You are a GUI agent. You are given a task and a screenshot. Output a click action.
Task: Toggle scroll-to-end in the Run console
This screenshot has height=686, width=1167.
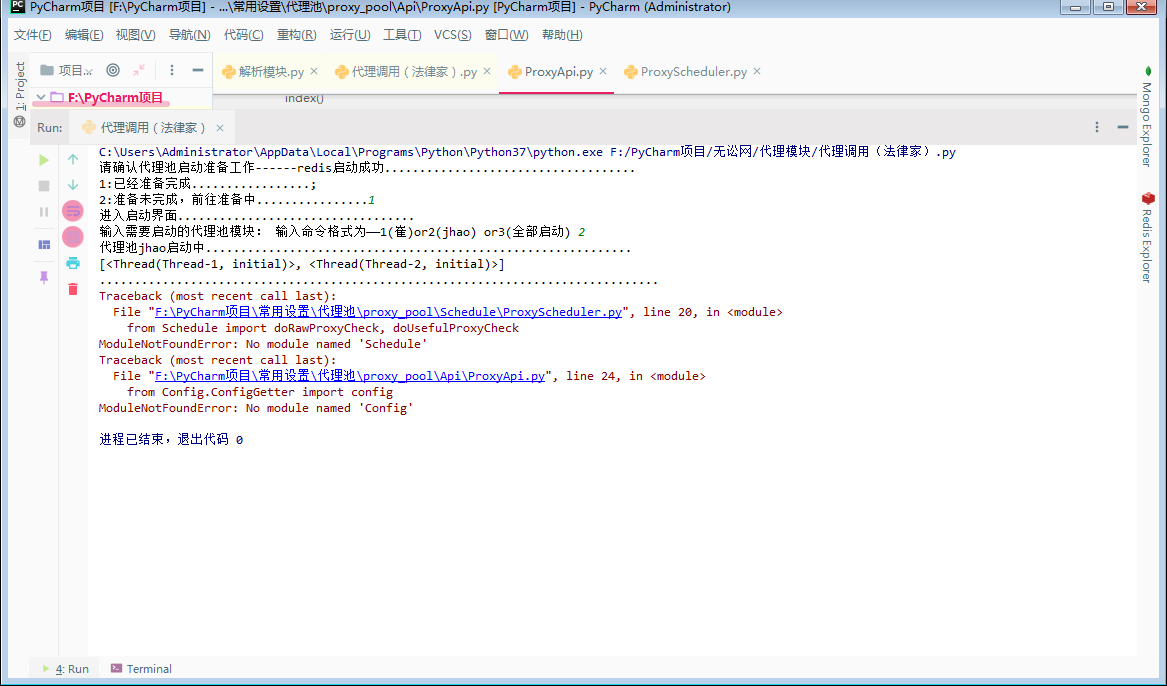(x=73, y=237)
